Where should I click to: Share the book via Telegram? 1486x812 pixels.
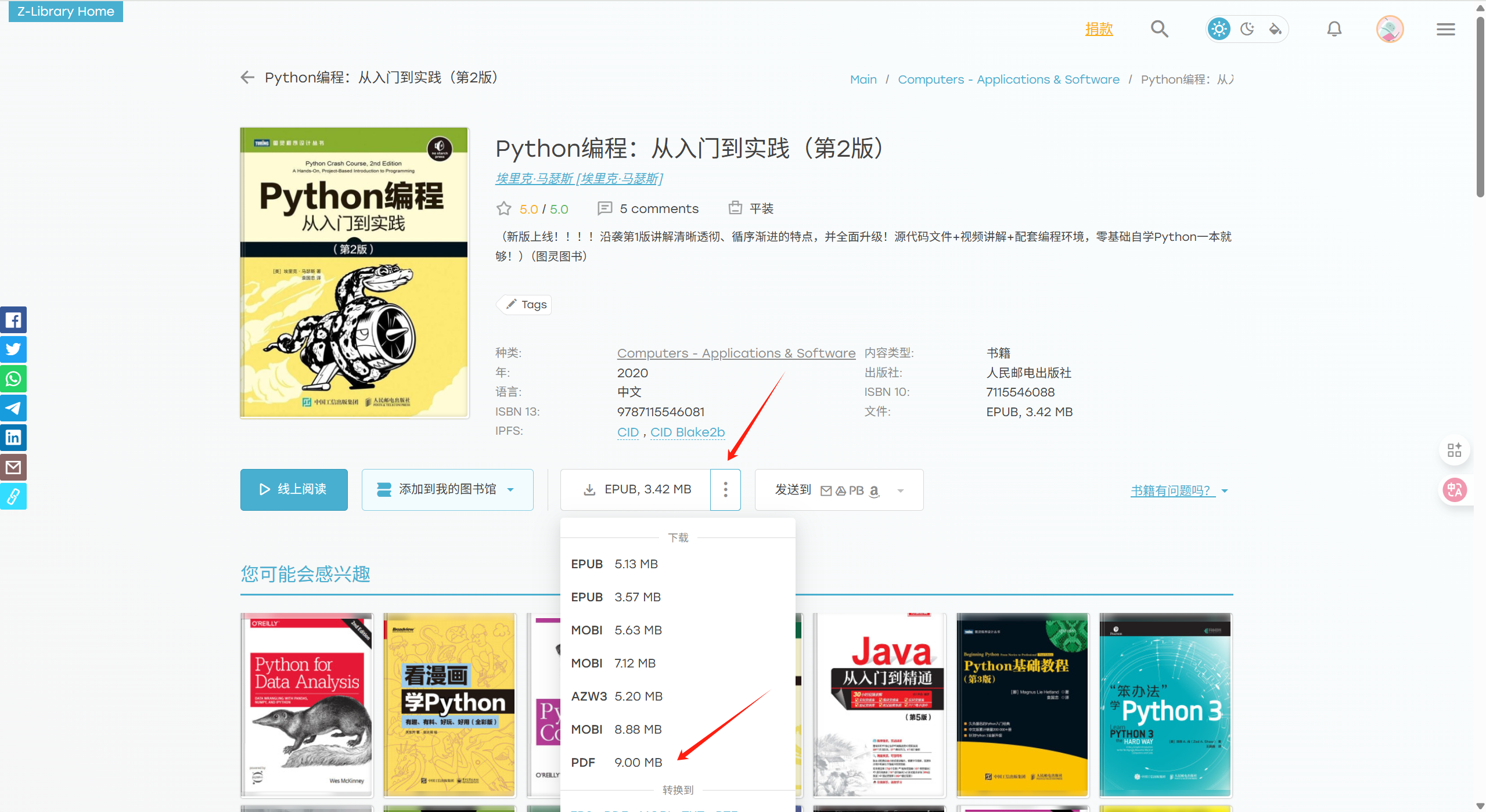(13, 408)
